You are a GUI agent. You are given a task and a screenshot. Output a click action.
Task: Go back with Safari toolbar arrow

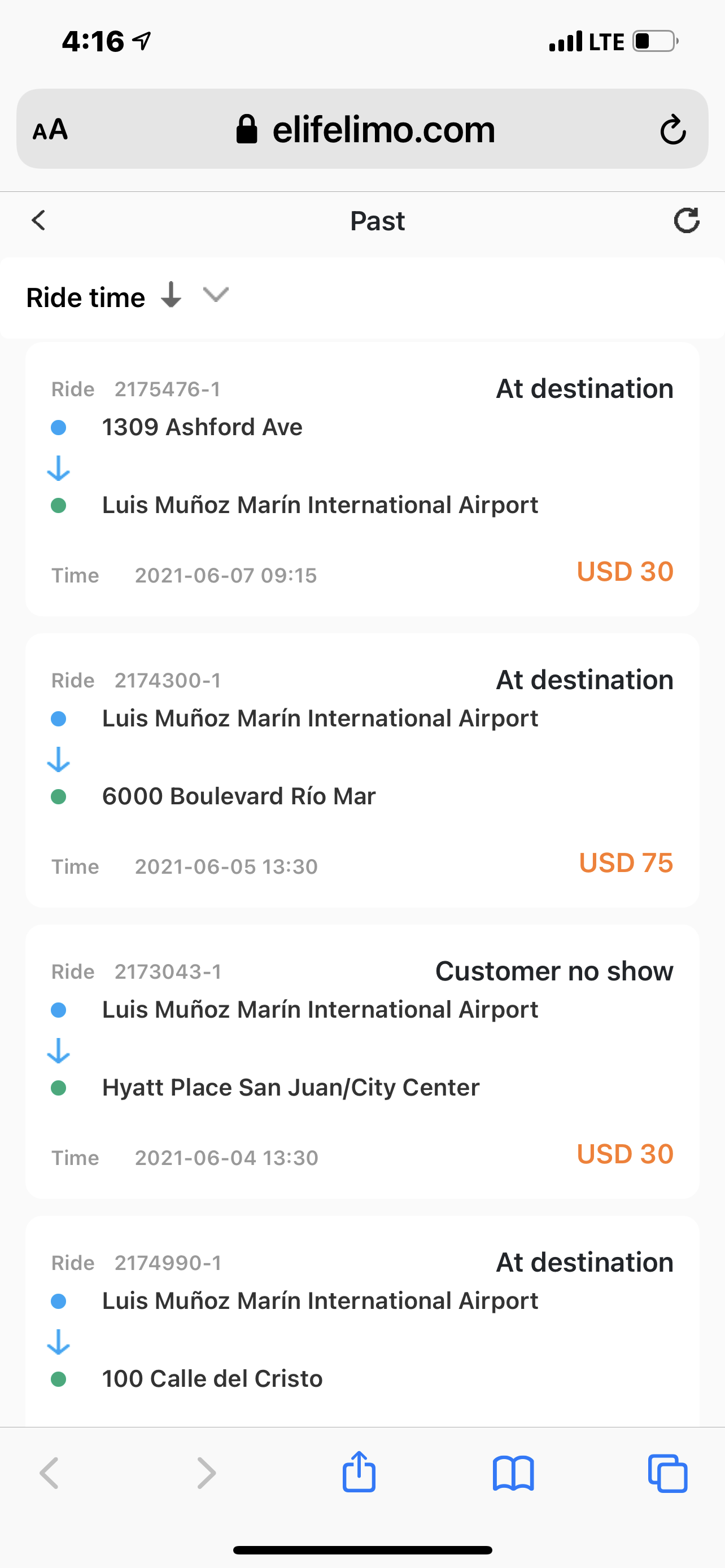(x=49, y=1473)
